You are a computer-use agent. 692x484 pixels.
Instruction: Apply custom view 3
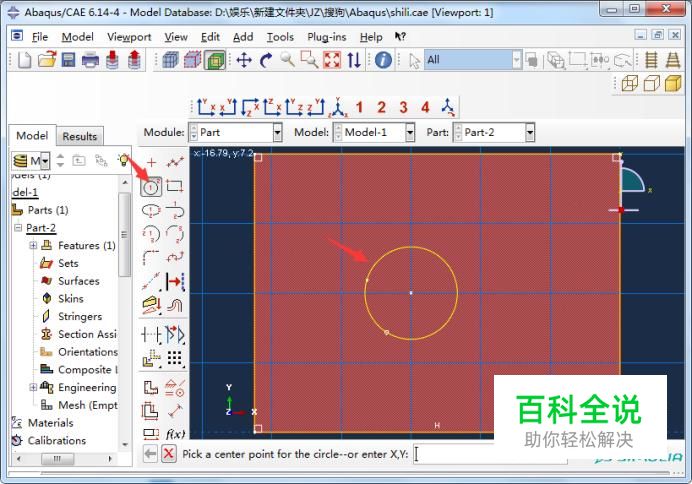click(x=403, y=107)
